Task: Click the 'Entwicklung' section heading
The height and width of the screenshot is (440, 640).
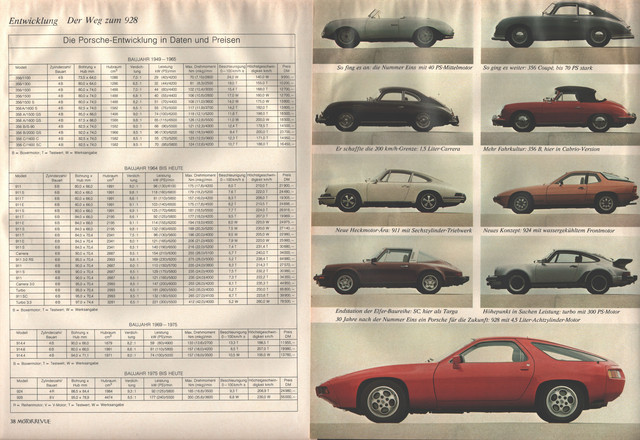Action: click(33, 21)
